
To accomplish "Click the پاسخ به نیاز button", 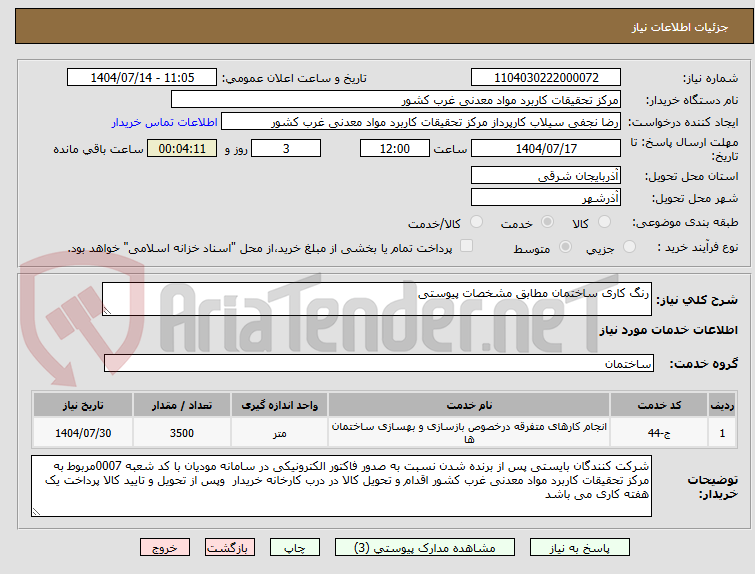I will [x=580, y=548].
